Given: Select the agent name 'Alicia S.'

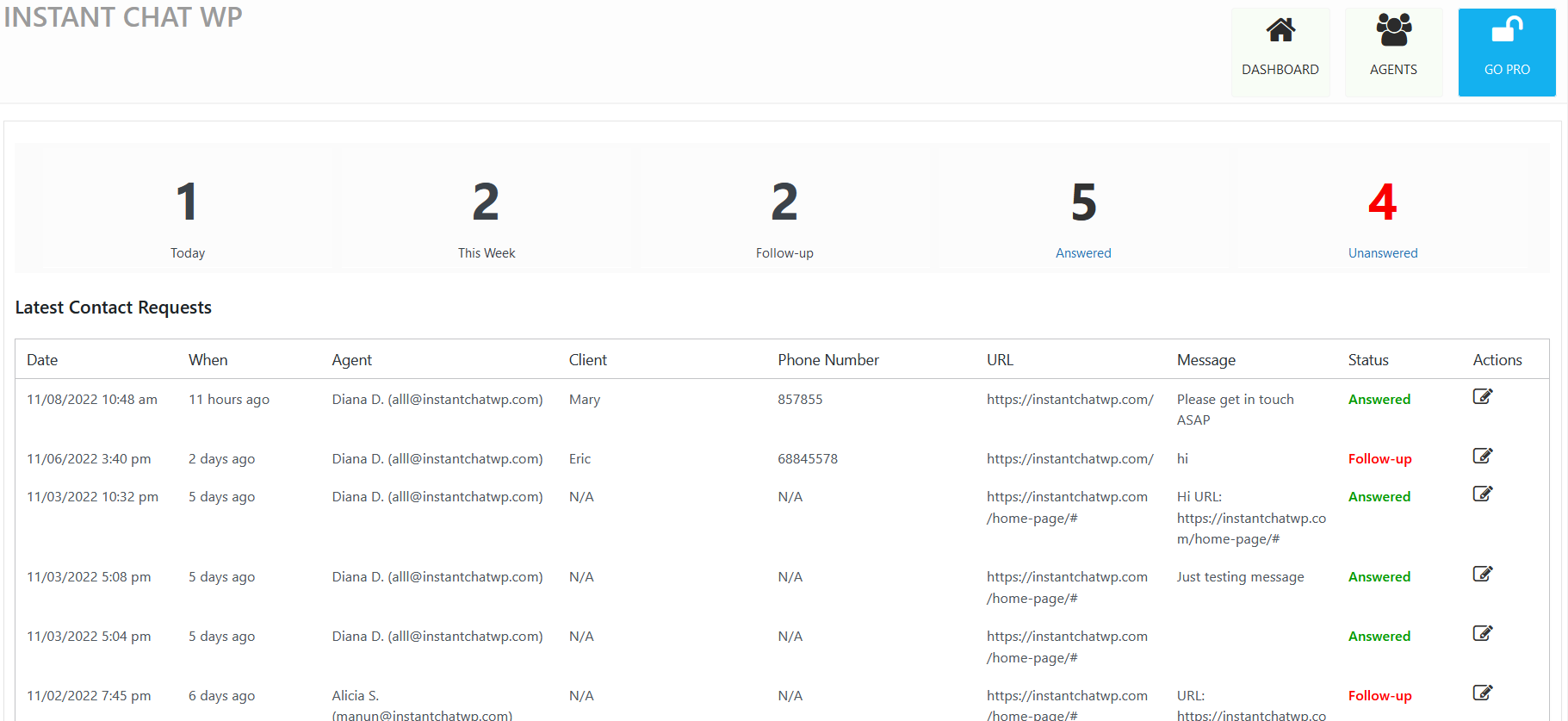Looking at the screenshot, I should (356, 696).
